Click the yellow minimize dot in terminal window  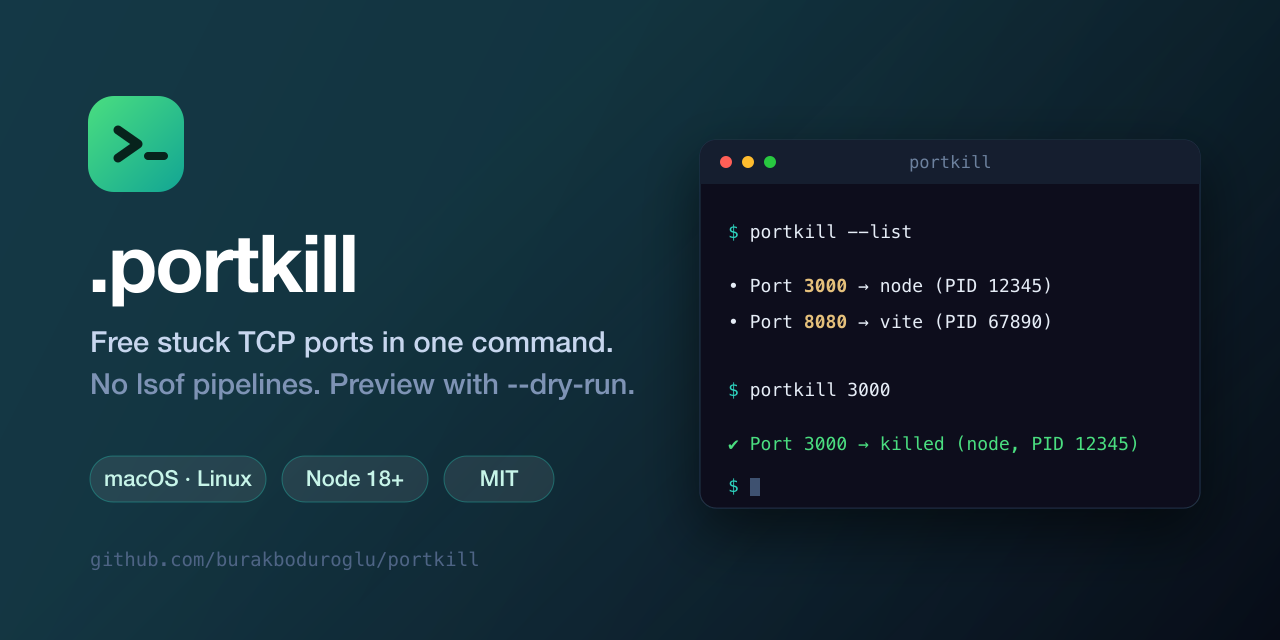[748, 162]
